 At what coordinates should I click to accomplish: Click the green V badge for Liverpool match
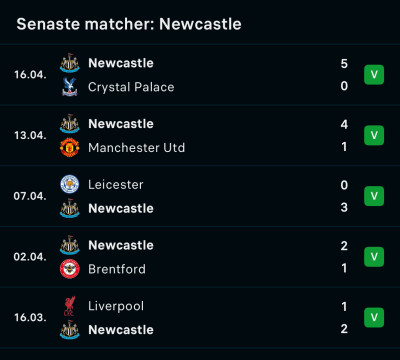[374, 317]
